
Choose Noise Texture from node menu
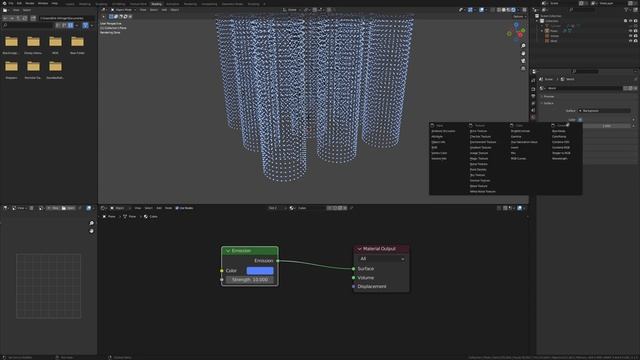pos(478,164)
